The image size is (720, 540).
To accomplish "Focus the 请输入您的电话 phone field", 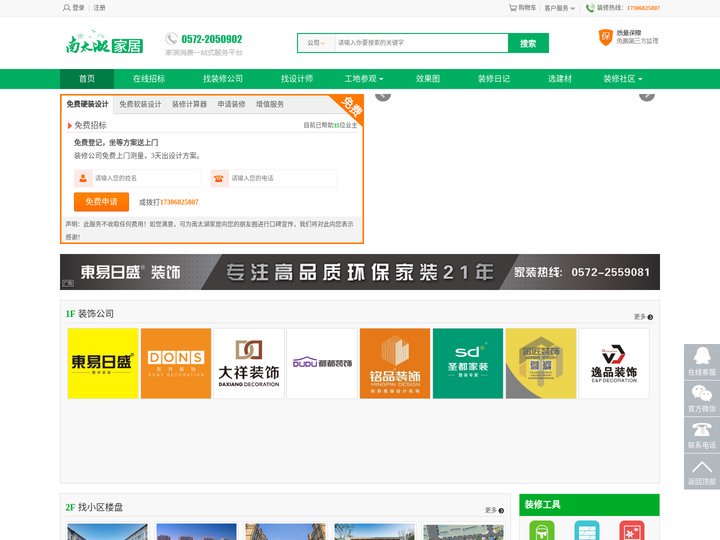I will coord(282,178).
